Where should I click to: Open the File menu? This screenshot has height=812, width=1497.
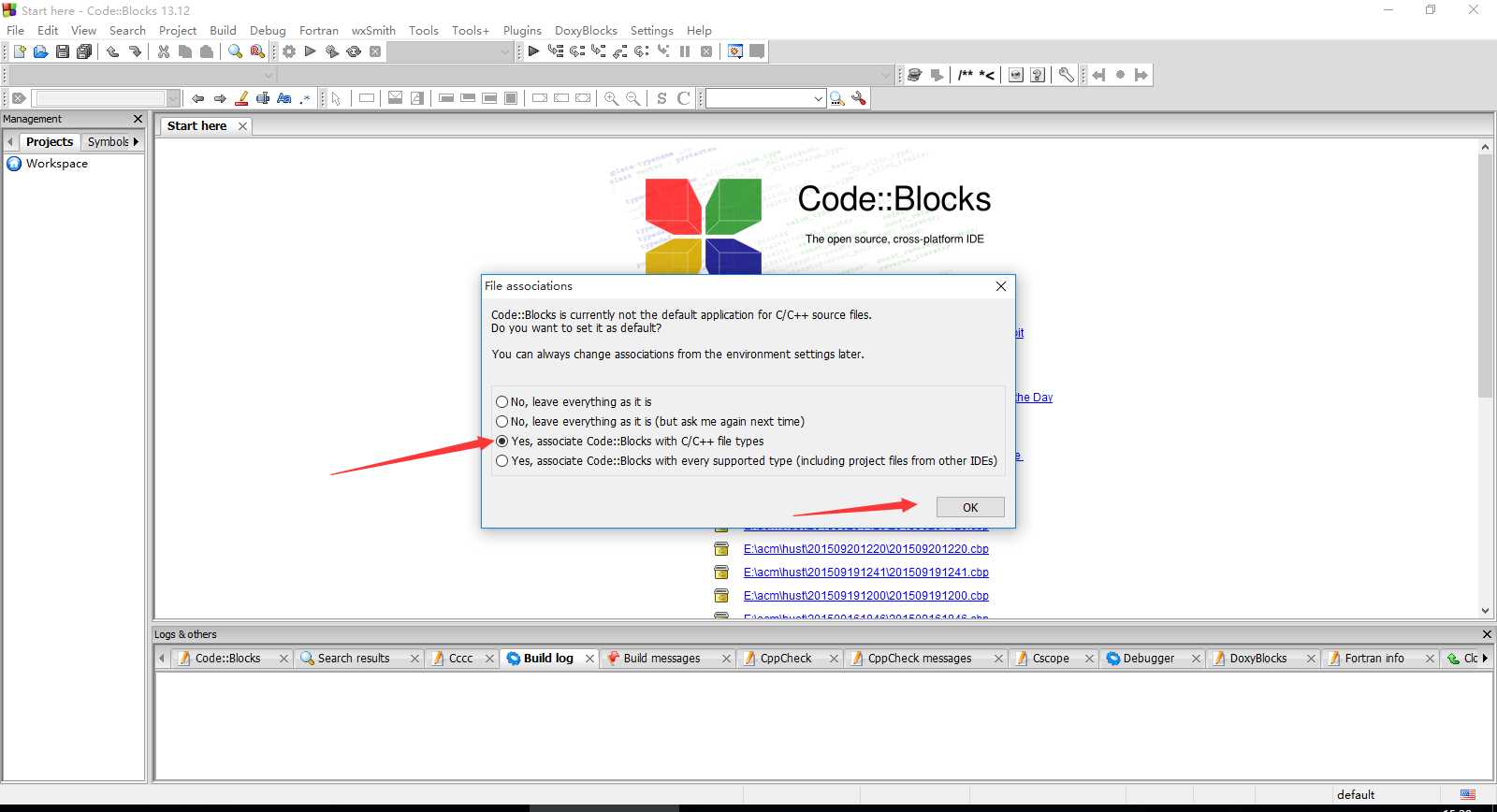(x=16, y=30)
